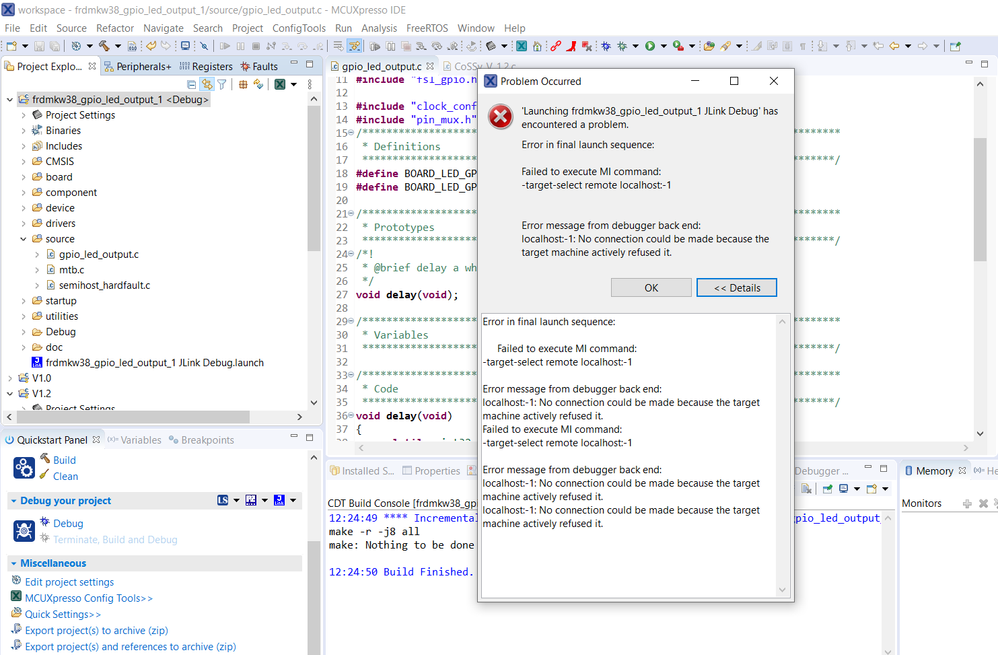This screenshot has height=655, width=998.
Task: Close the gpio_led_output.c editor tab
Action: pos(430,66)
